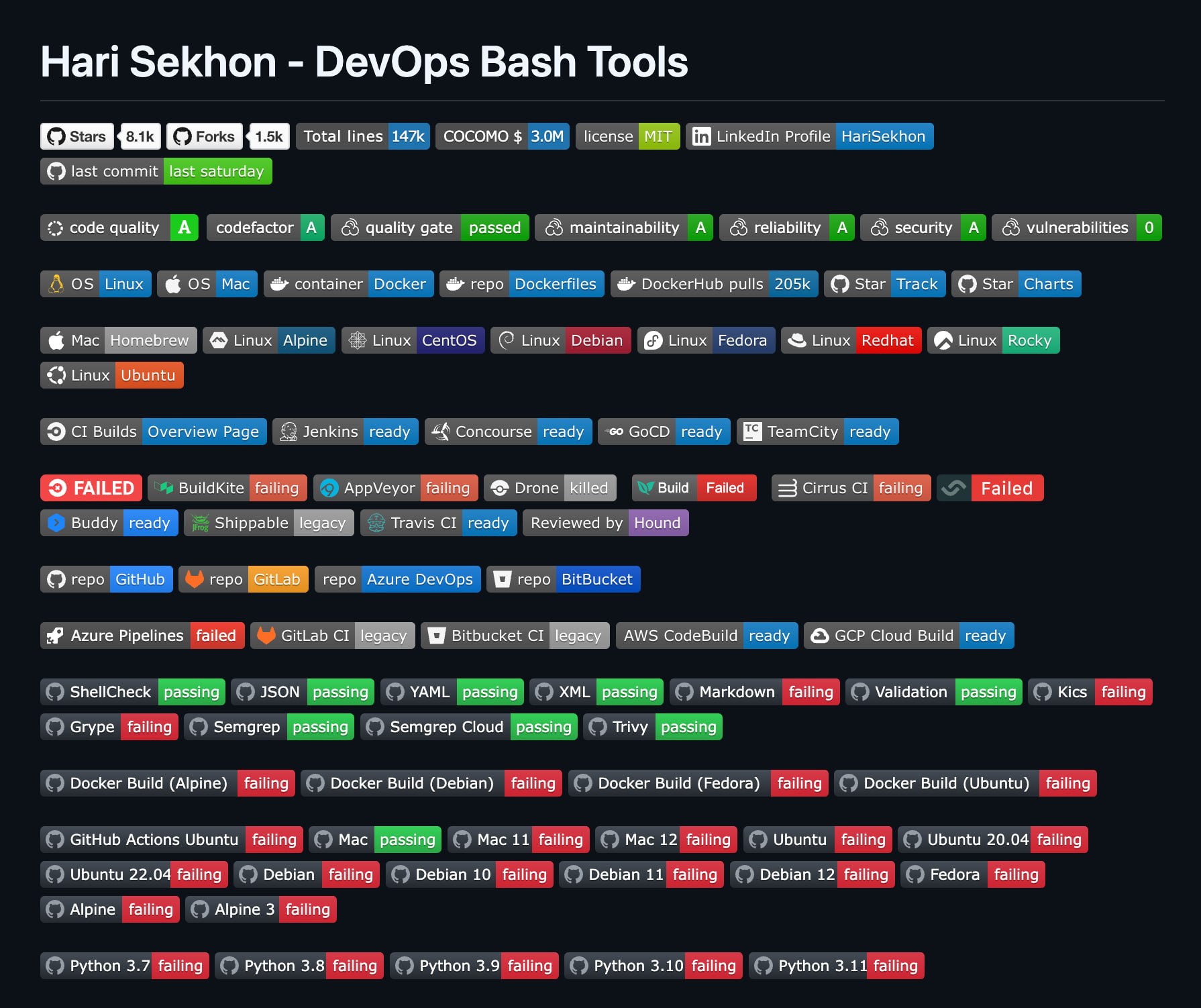Open the quality gate passed badge

click(x=429, y=228)
